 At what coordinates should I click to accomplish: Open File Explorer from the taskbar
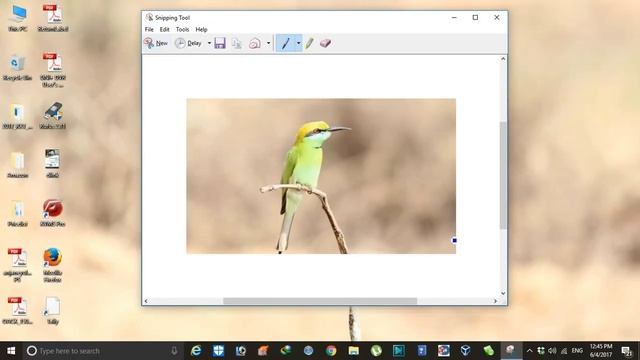[x=353, y=351]
